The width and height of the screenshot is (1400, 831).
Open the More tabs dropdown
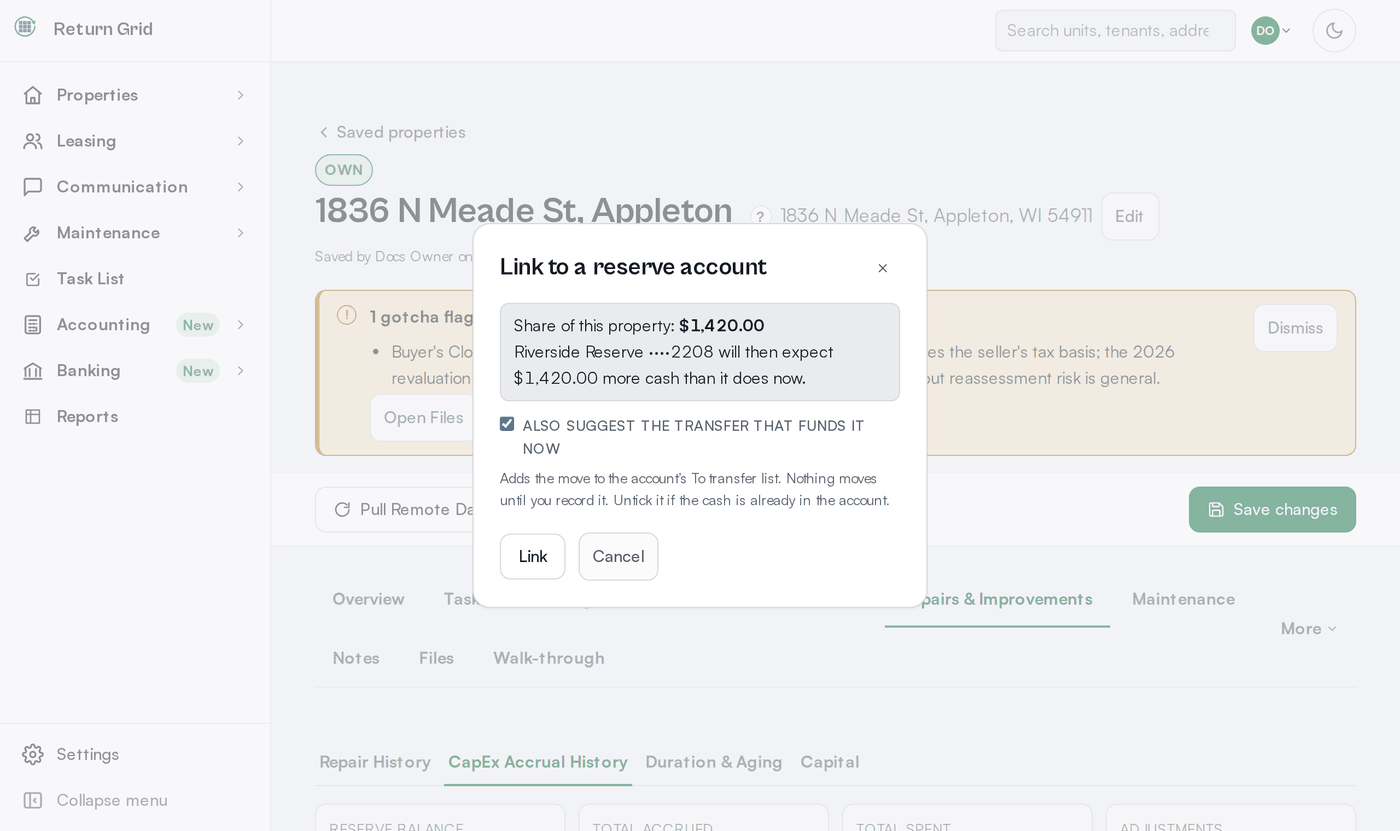click(x=1309, y=628)
